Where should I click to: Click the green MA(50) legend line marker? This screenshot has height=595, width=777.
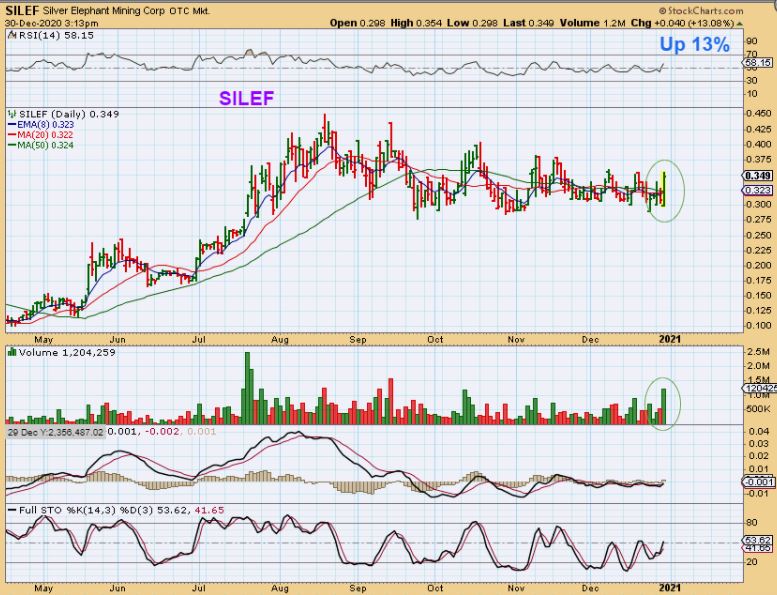[x=12, y=145]
